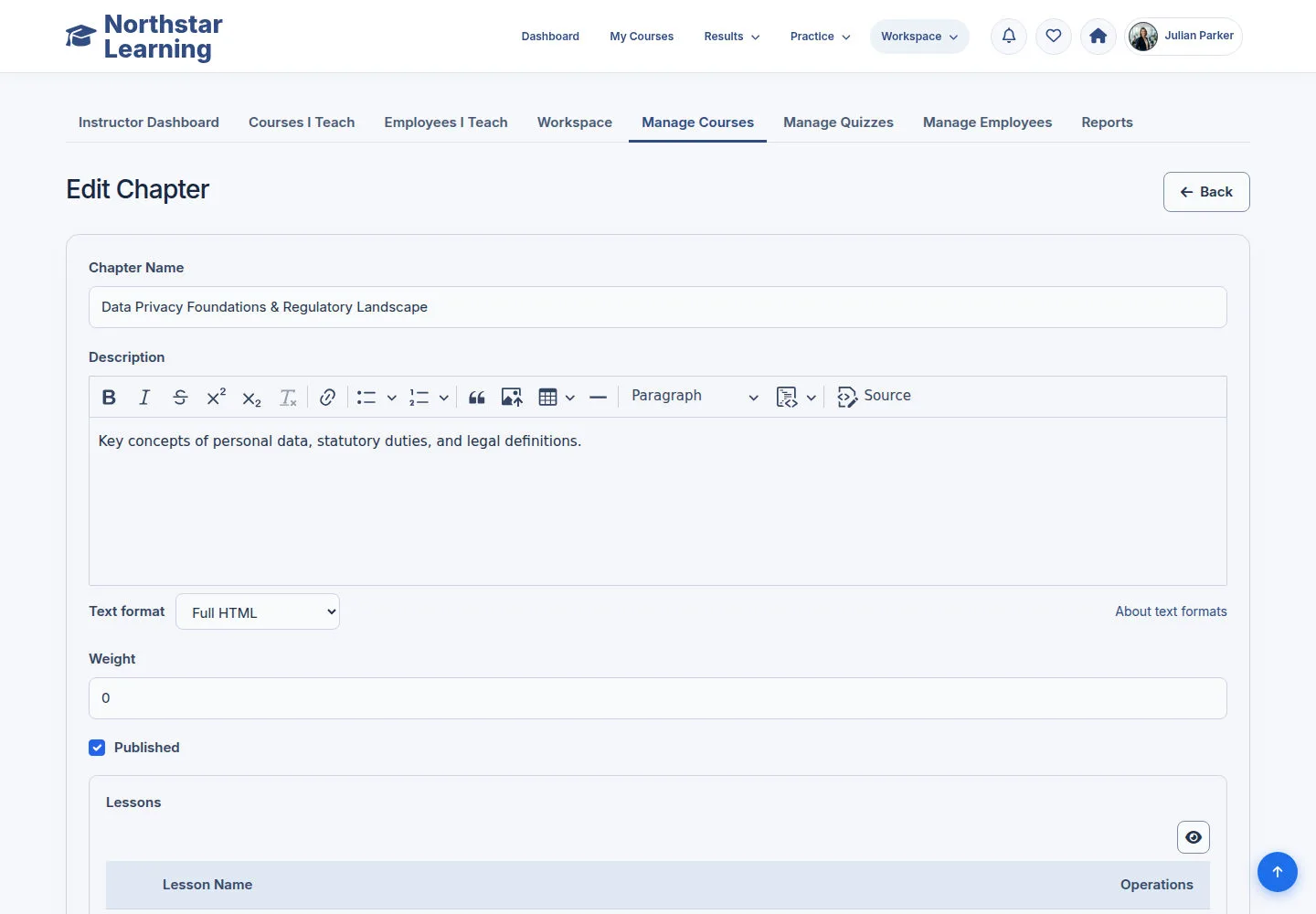Viewport: 1316px width, 914px height.
Task: Insert a numbered list
Action: [x=419, y=397]
